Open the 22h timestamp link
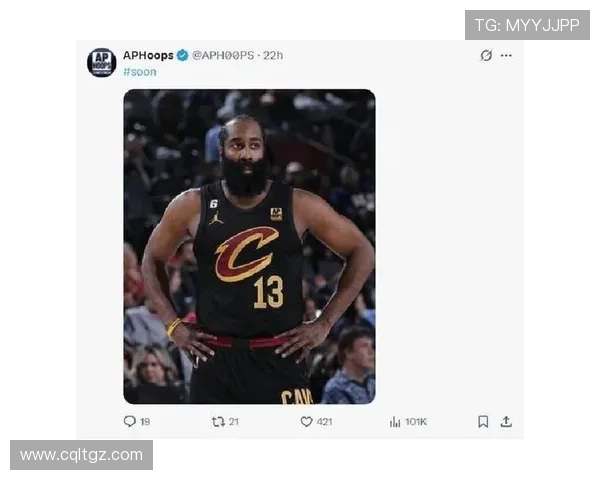600x480 pixels. coord(273,56)
